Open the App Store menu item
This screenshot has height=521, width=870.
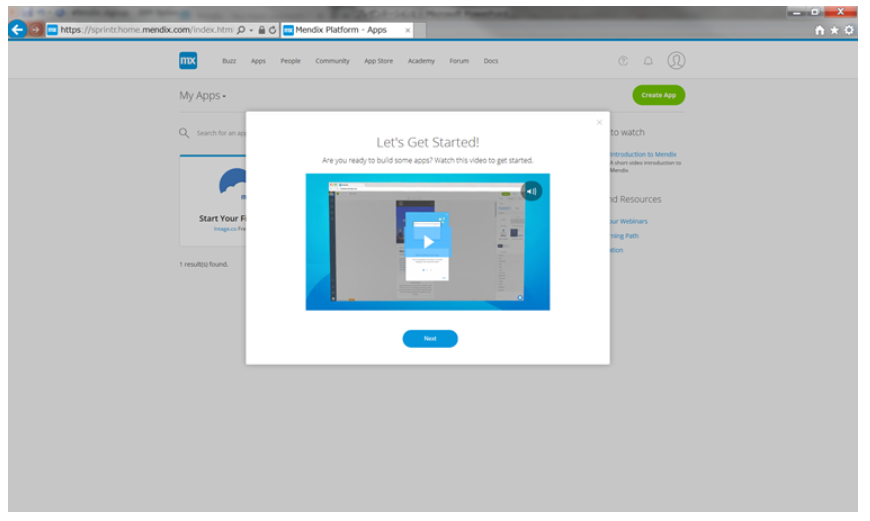[x=378, y=61]
